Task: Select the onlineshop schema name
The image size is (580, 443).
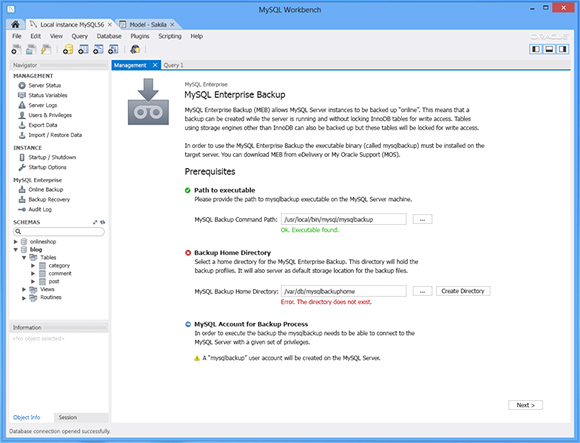Action: click(43, 241)
